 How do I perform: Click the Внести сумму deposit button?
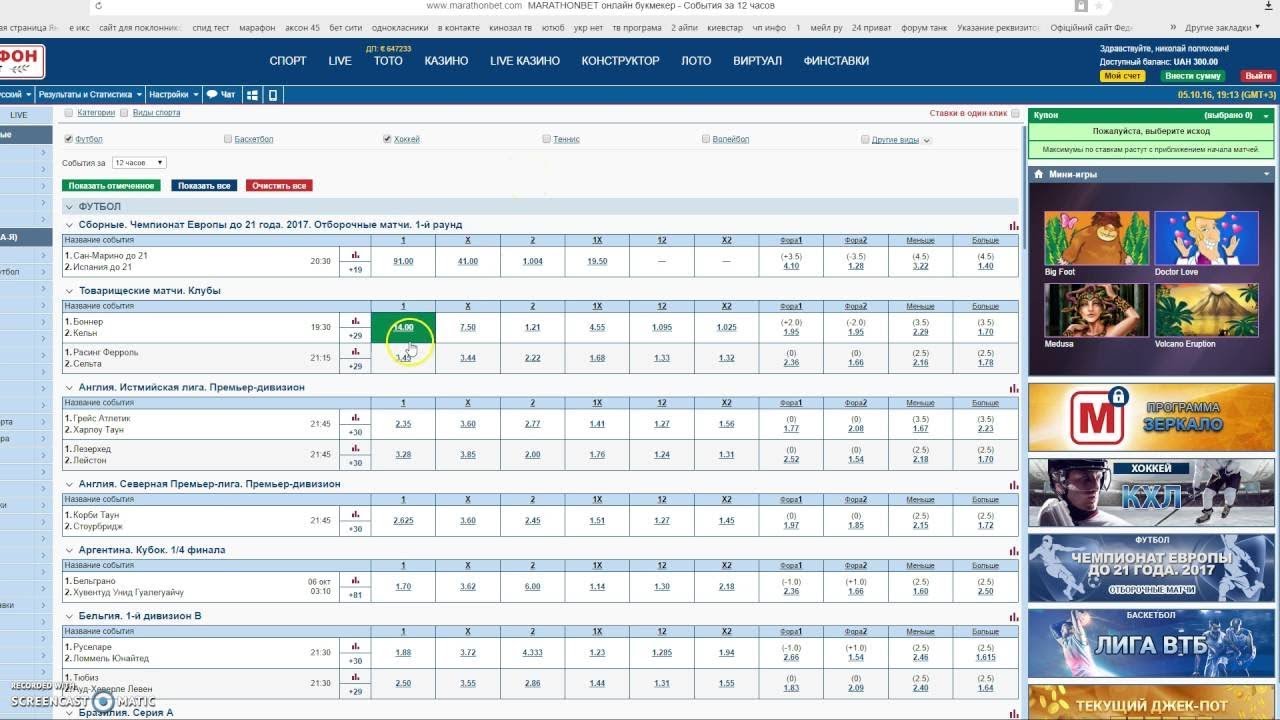point(1193,76)
